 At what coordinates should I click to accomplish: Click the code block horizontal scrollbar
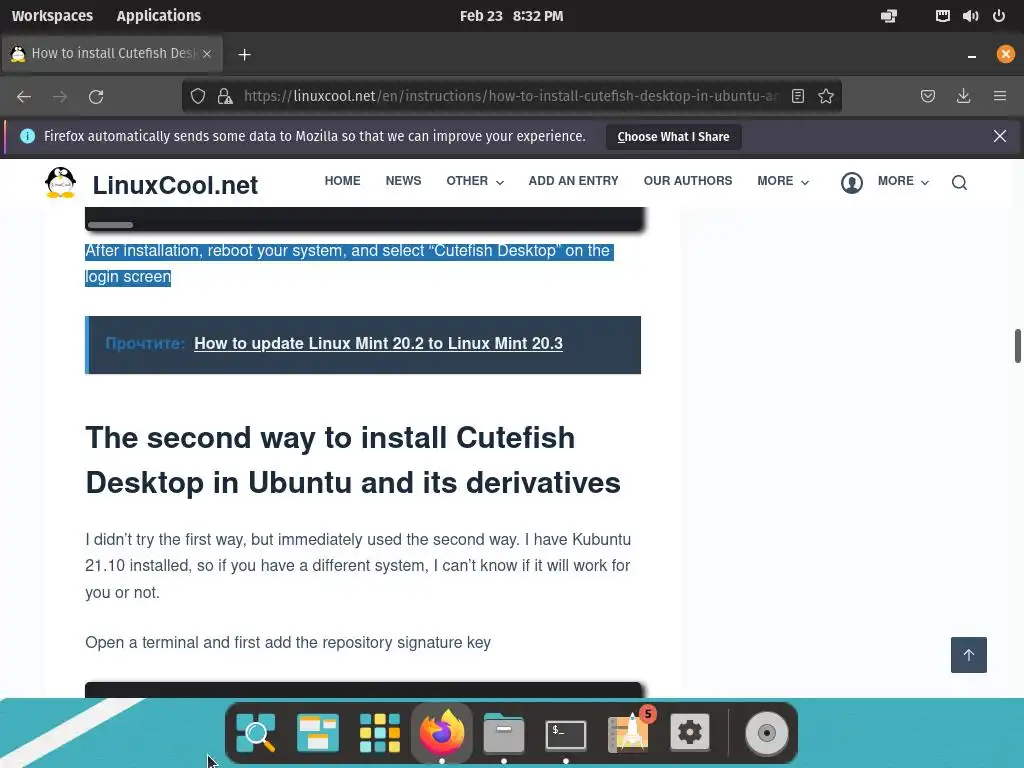[110, 225]
